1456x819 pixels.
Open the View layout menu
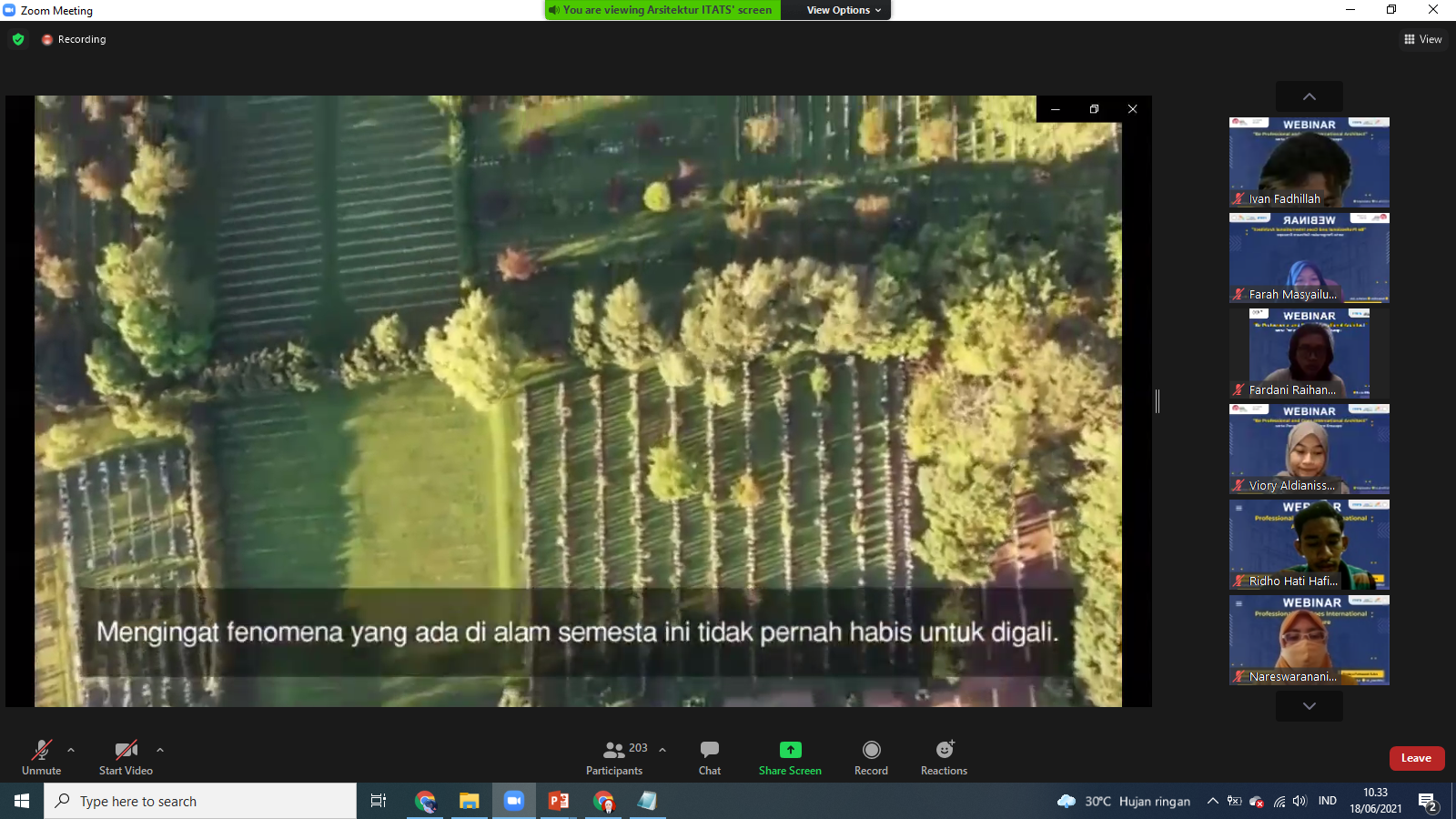[x=1423, y=39]
